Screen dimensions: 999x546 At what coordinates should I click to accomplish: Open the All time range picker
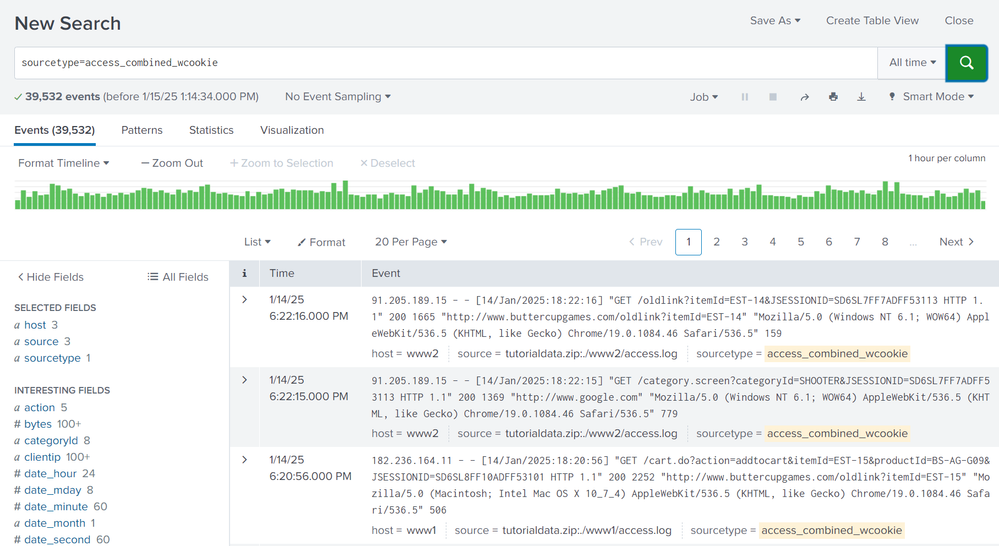coord(912,62)
